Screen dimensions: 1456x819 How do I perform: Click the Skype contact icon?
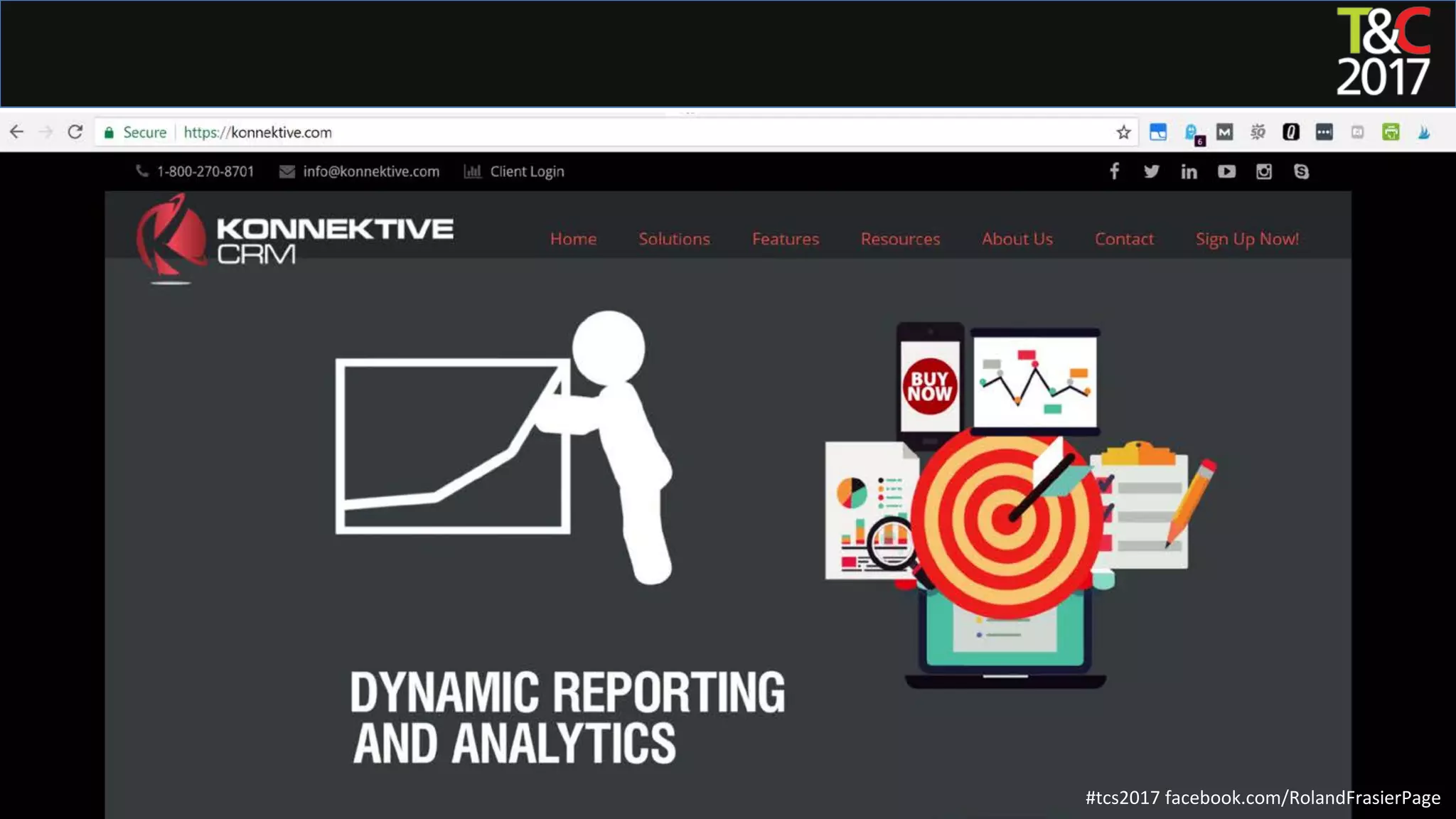tap(1301, 171)
